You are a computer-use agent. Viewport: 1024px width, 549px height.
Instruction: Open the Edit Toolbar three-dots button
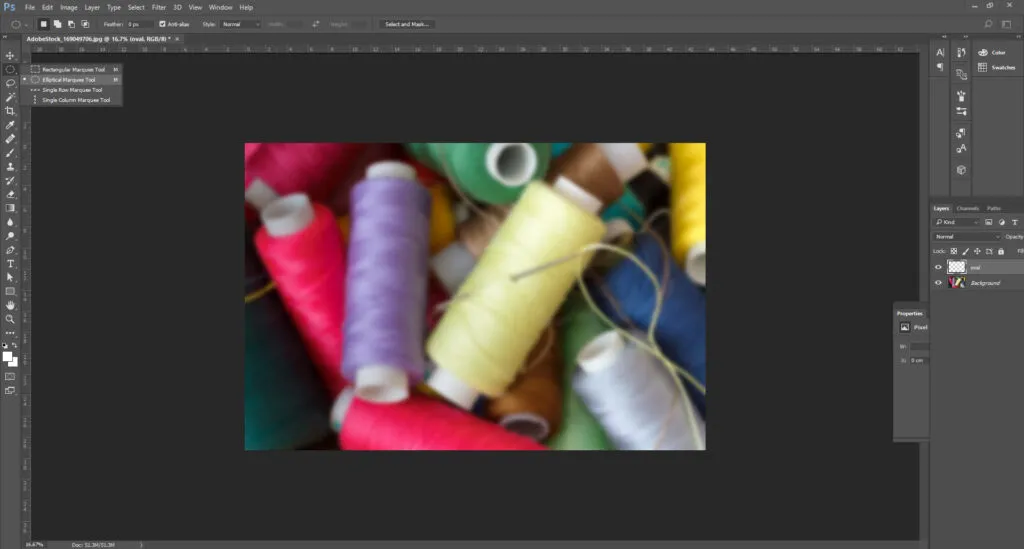tap(10, 333)
